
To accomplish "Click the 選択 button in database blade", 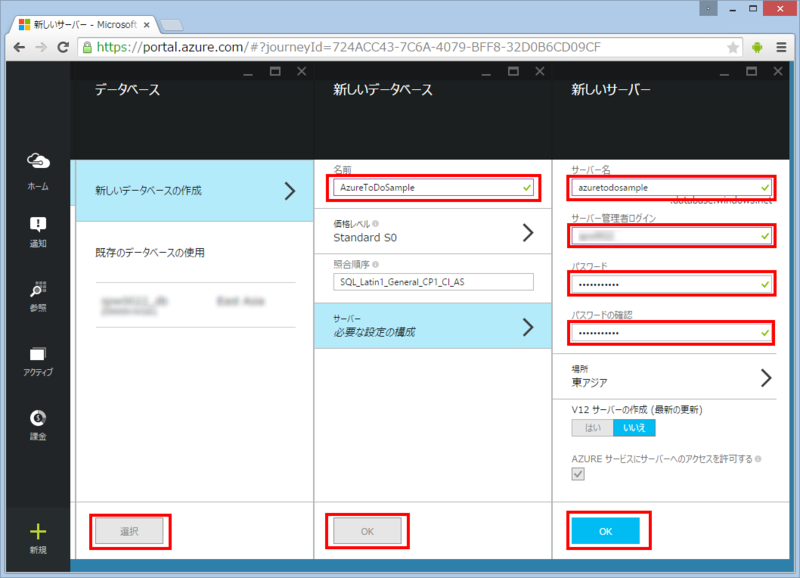I will 130,531.
